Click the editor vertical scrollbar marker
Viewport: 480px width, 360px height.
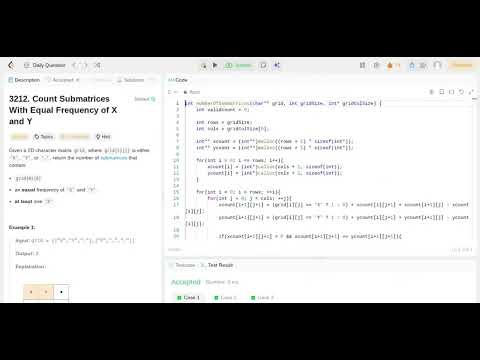point(475,99)
